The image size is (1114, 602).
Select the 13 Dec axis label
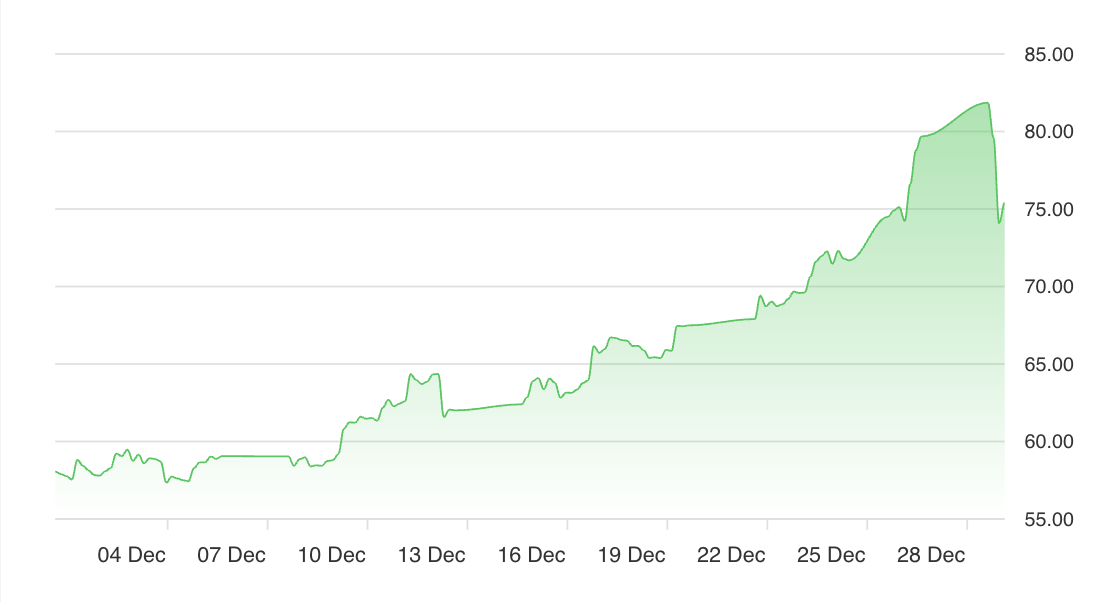(432, 555)
